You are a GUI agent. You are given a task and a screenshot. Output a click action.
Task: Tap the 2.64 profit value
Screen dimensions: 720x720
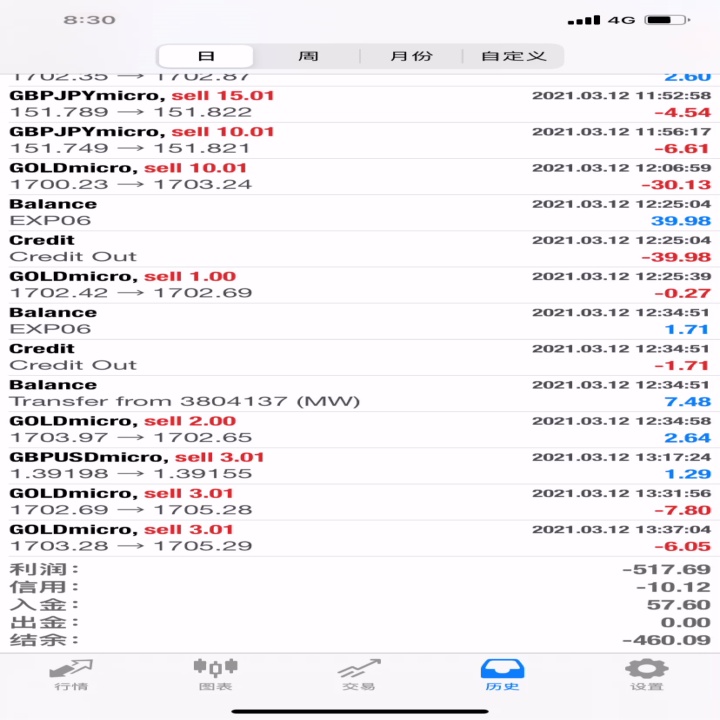(x=687, y=438)
